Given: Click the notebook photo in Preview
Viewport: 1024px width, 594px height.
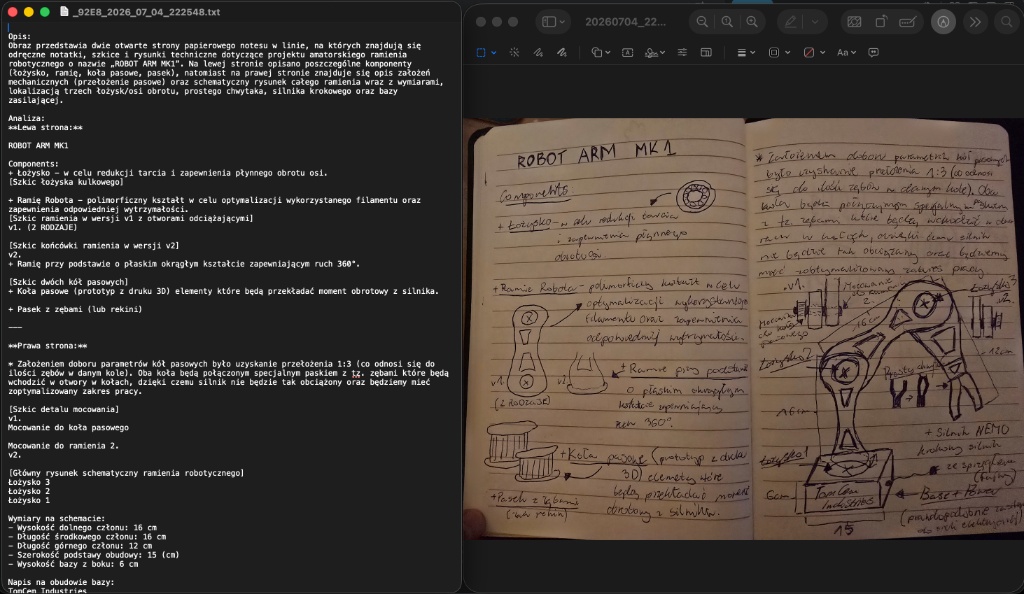Looking at the screenshot, I should point(743,329).
